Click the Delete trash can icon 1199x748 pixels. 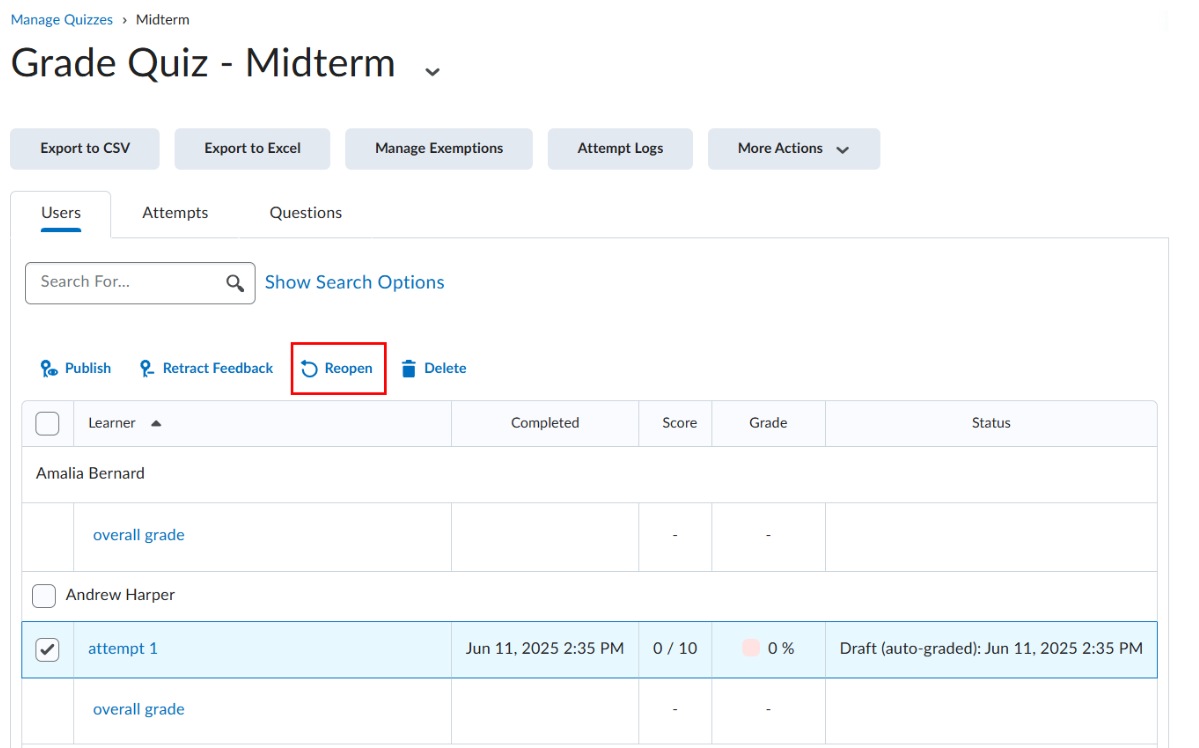coord(408,369)
